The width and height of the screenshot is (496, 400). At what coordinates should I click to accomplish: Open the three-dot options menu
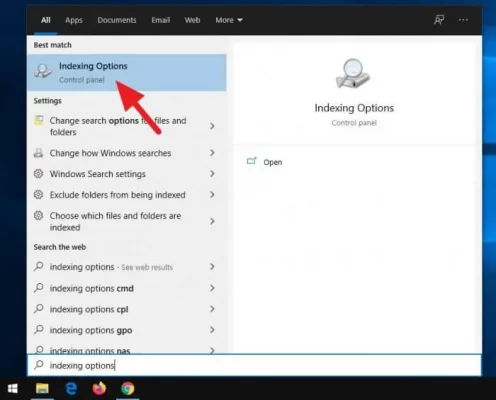[463, 20]
